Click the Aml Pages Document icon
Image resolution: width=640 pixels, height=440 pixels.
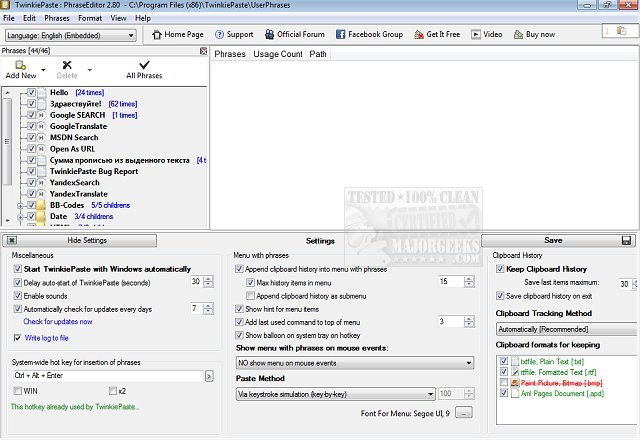[x=515, y=393]
